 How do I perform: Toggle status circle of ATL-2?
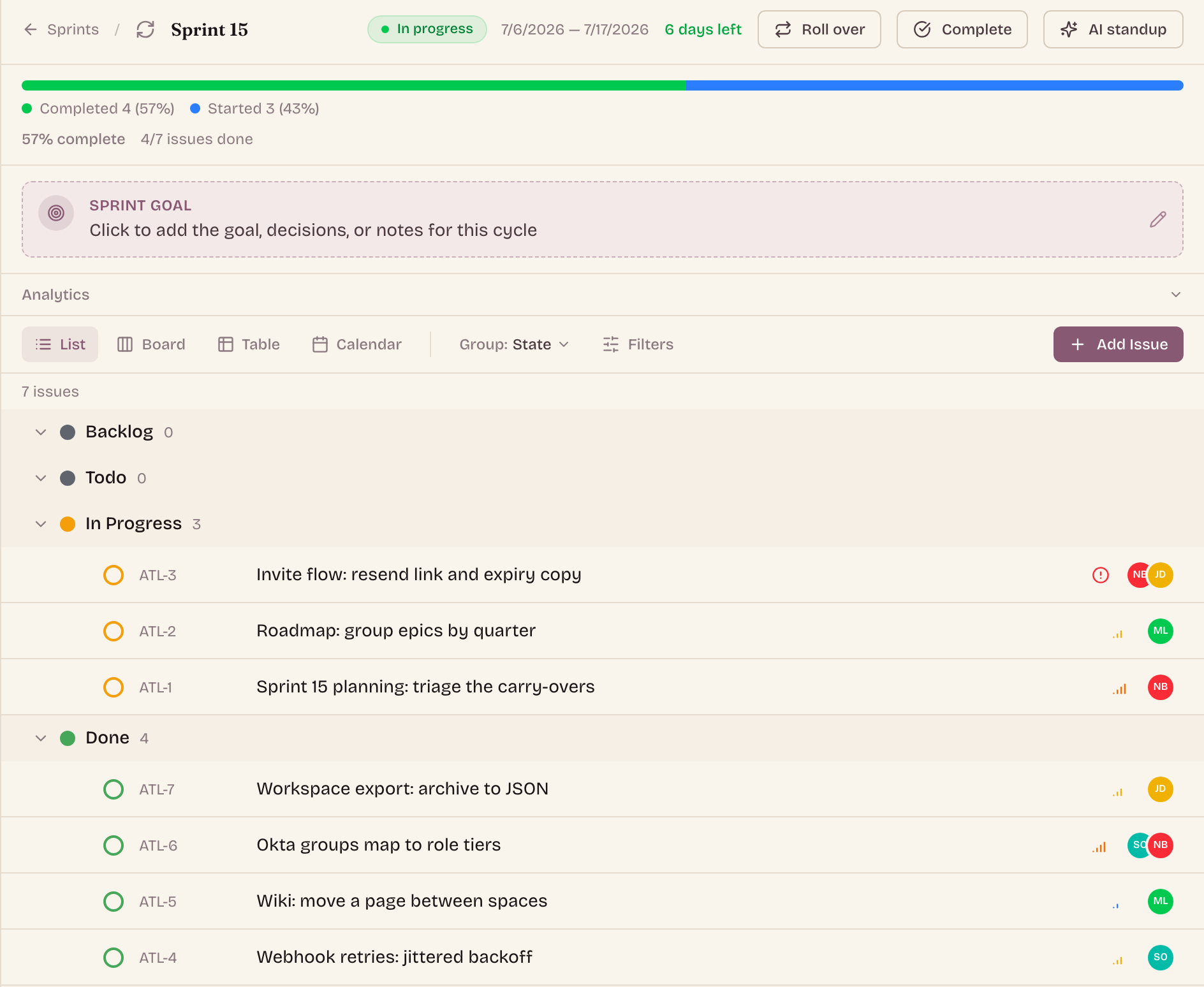(114, 631)
